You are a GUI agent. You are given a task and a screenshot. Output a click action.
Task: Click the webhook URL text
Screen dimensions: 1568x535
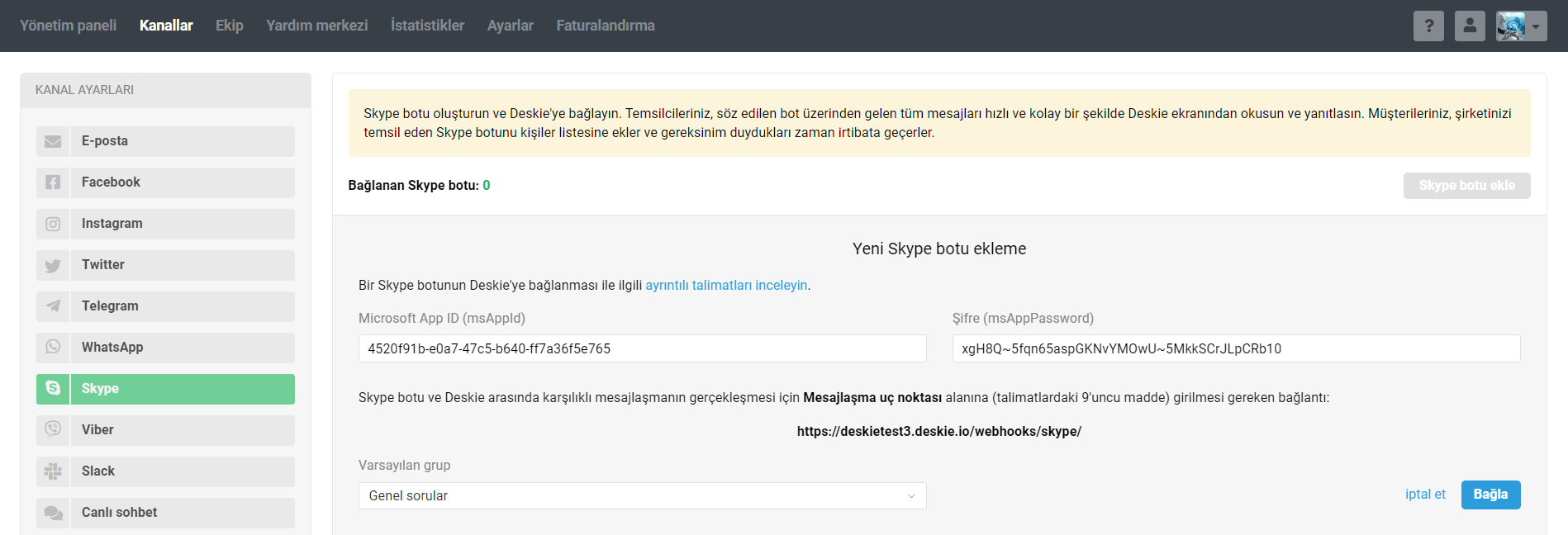pos(939,432)
